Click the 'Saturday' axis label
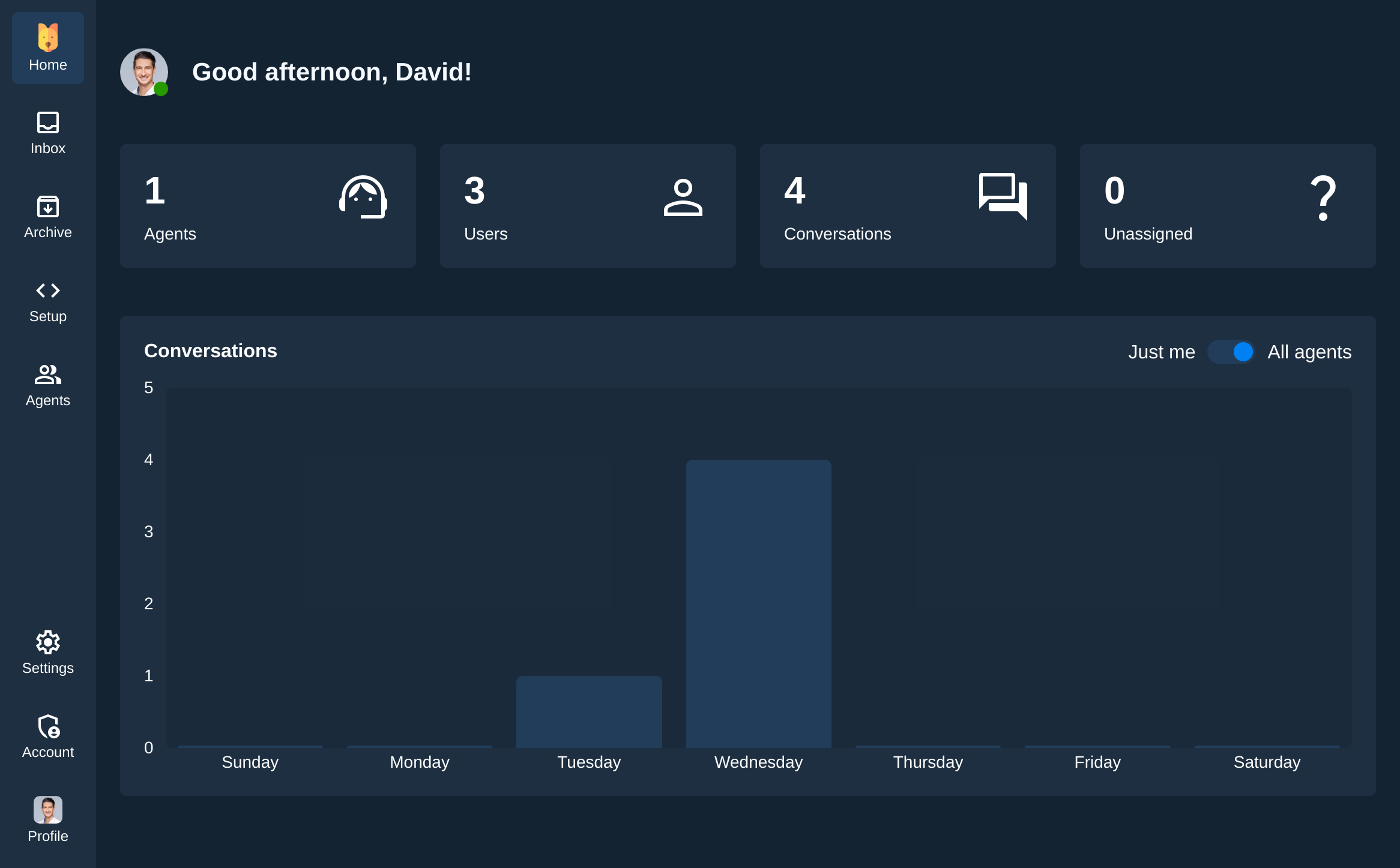 [x=1267, y=762]
